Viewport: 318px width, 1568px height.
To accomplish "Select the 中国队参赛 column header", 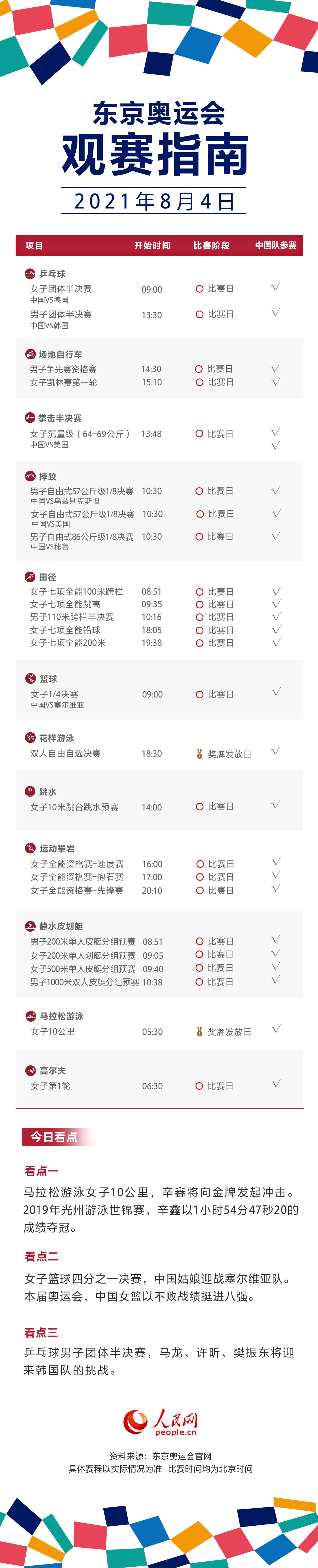I will (276, 245).
